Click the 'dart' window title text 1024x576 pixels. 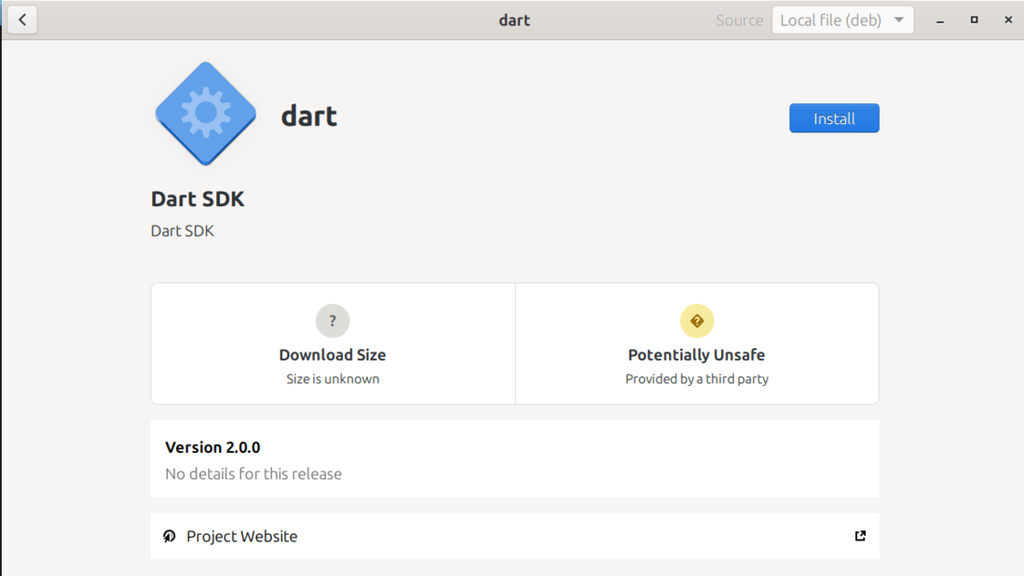click(x=514, y=20)
